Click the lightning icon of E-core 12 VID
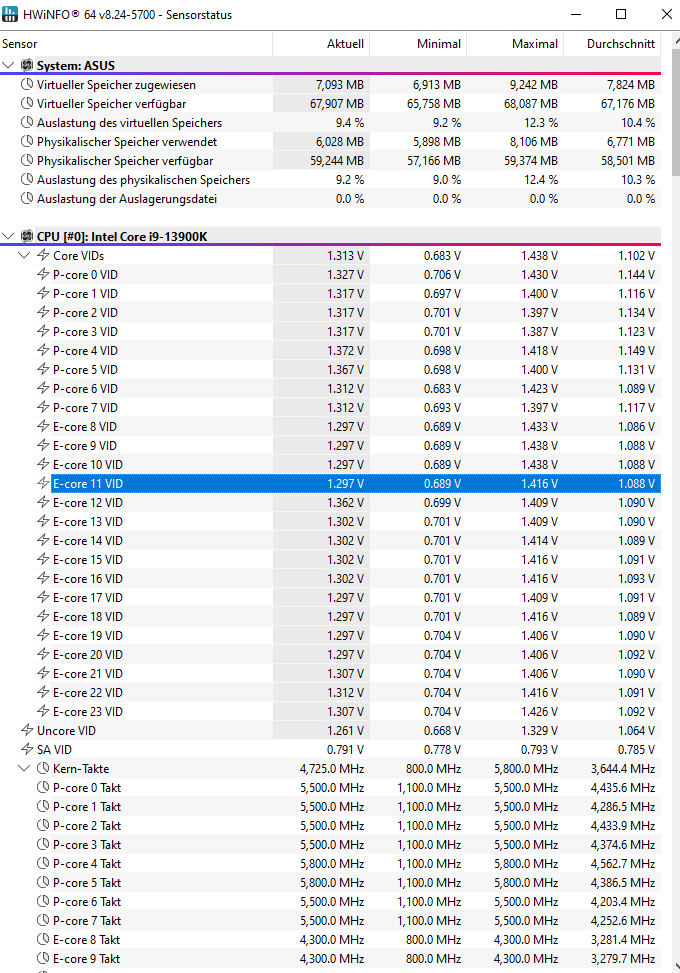This screenshot has width=680, height=973. point(43,502)
